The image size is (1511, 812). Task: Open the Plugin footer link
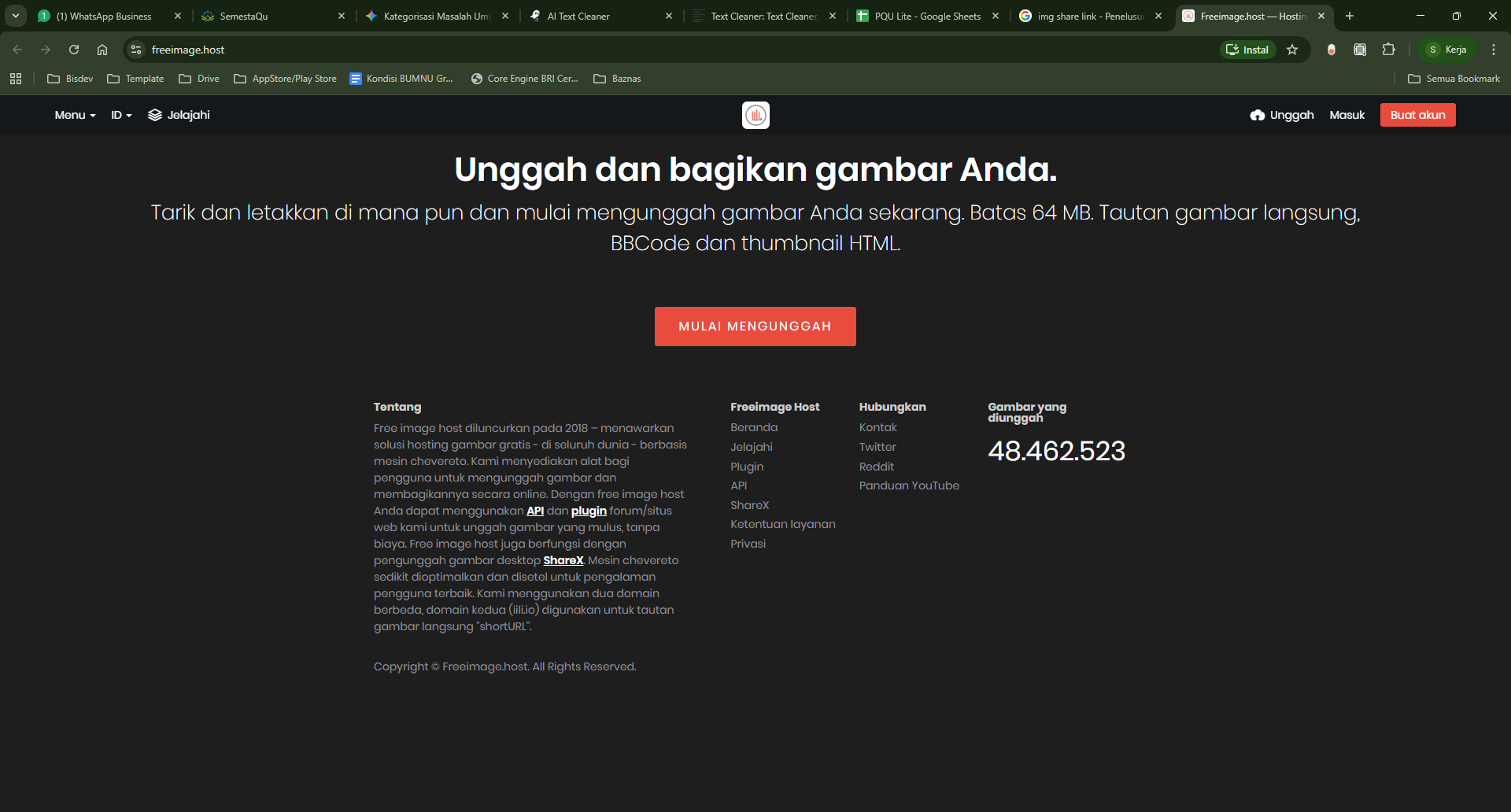click(x=747, y=467)
